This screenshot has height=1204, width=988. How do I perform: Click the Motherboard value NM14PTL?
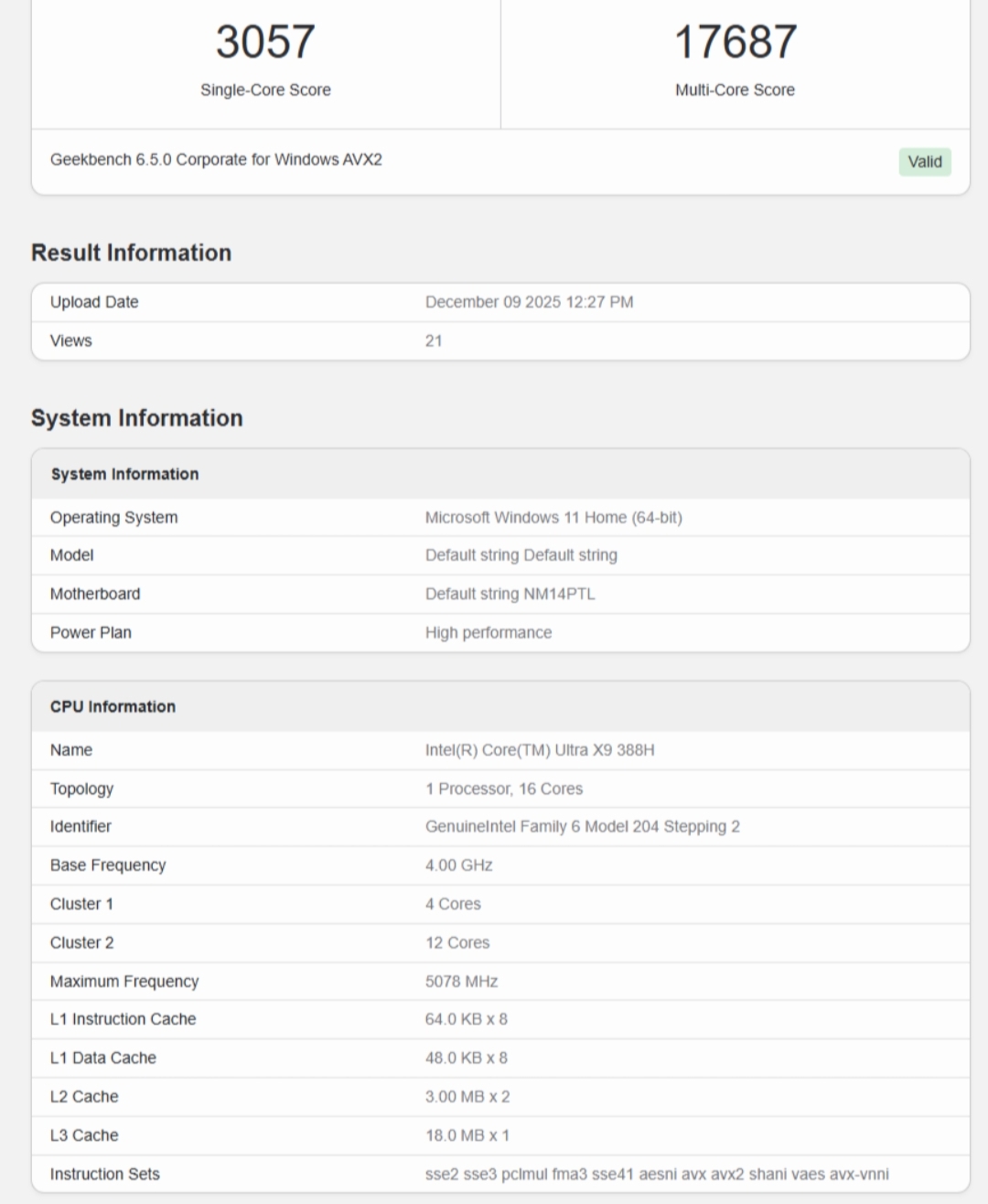click(510, 594)
